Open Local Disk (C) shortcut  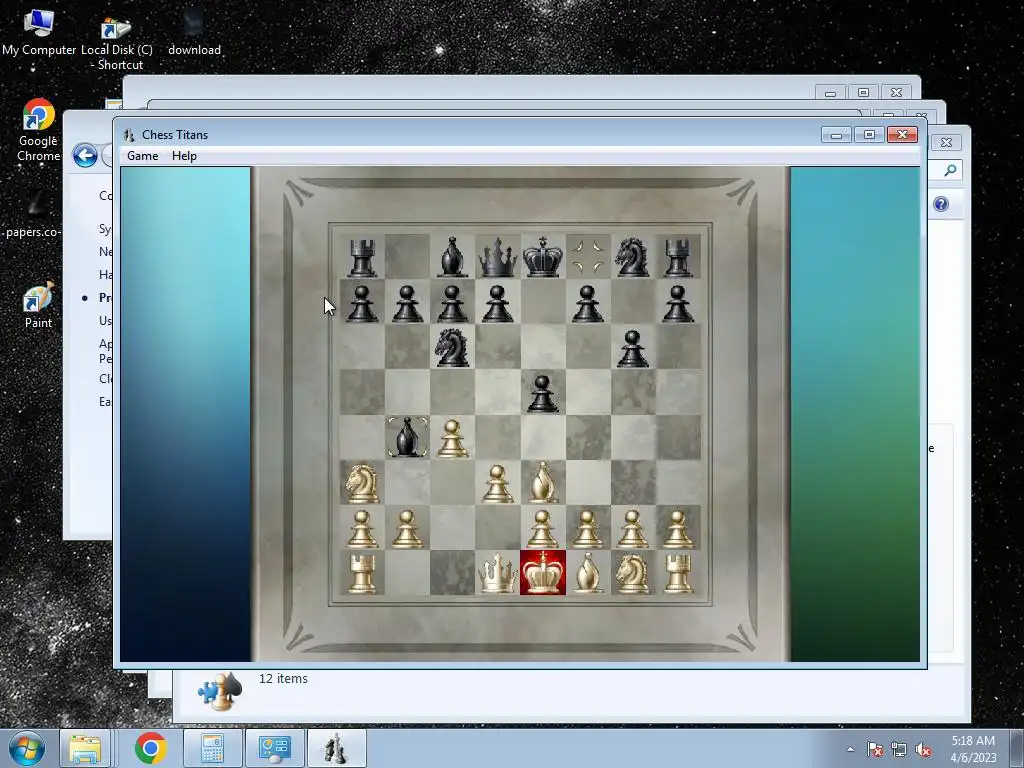point(117,44)
